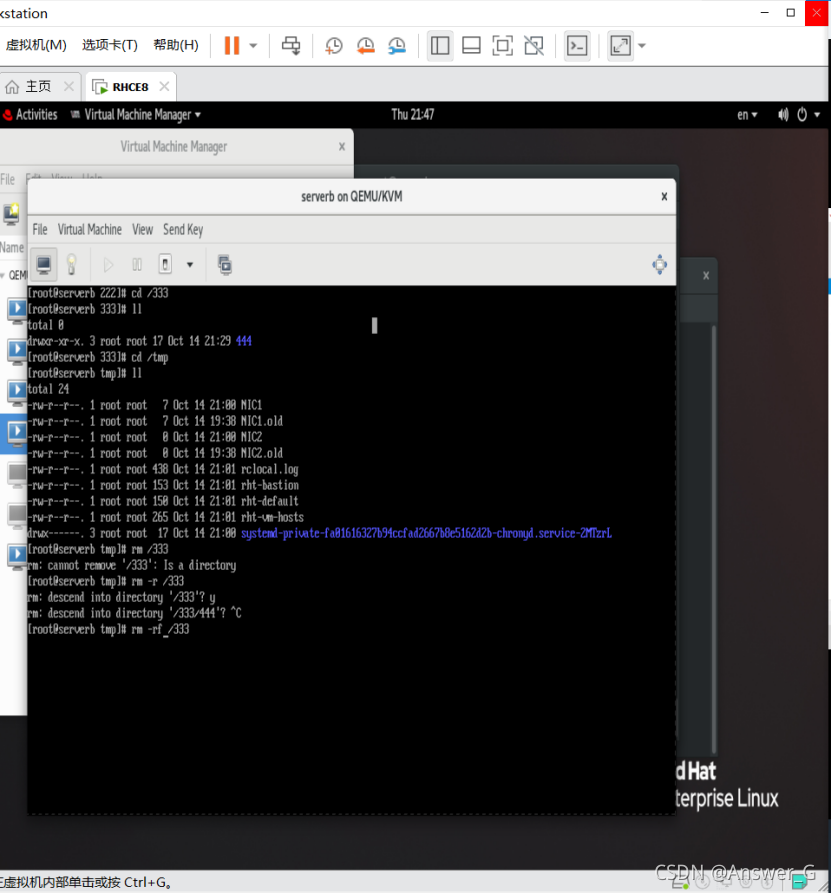The image size is (831, 893).
Task: Click the NIC1.old filename in terminal
Action: pos(262,421)
